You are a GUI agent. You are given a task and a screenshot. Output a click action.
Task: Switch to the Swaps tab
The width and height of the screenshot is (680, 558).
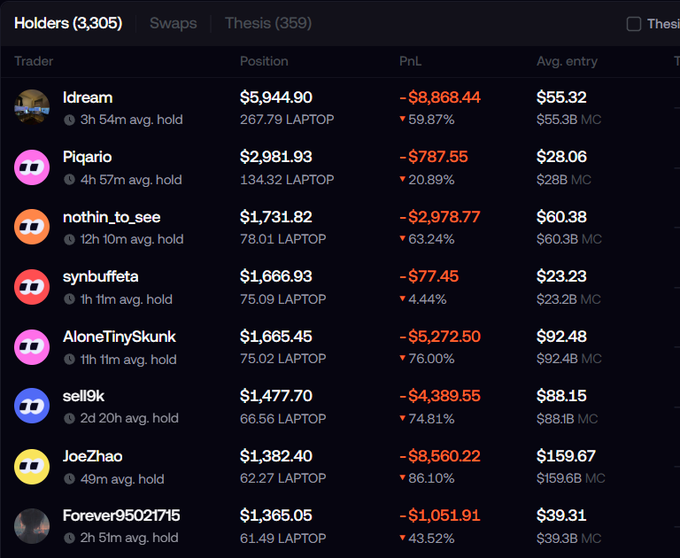[173, 23]
